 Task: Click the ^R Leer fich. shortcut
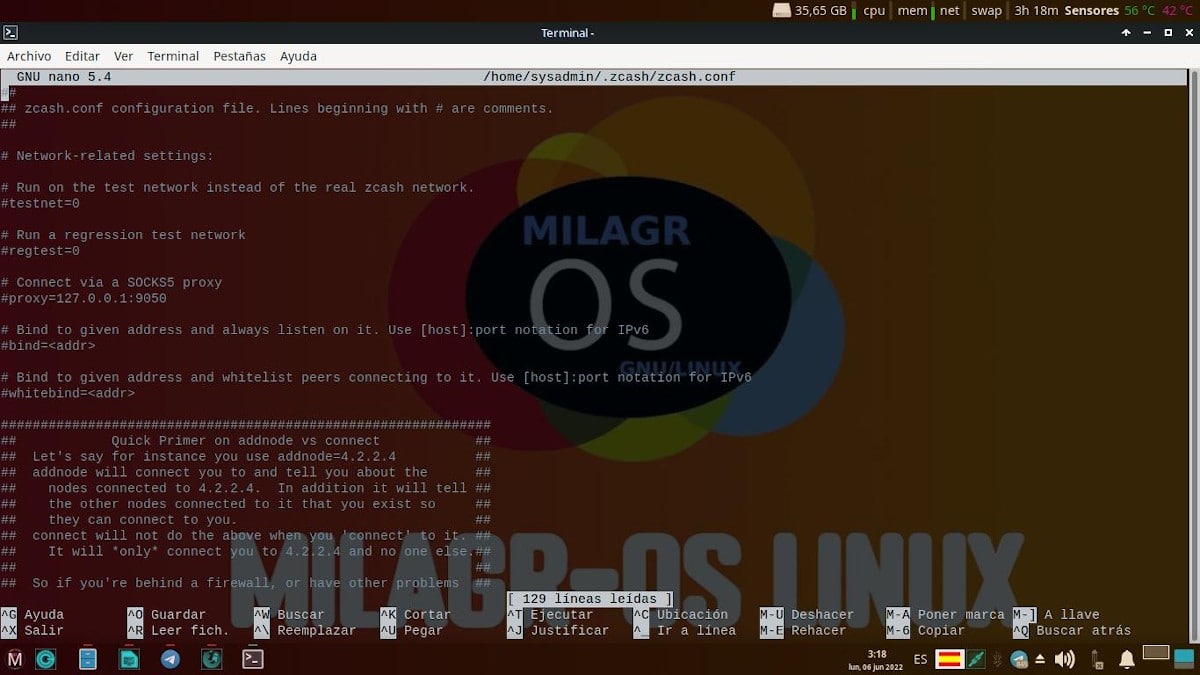click(179, 631)
